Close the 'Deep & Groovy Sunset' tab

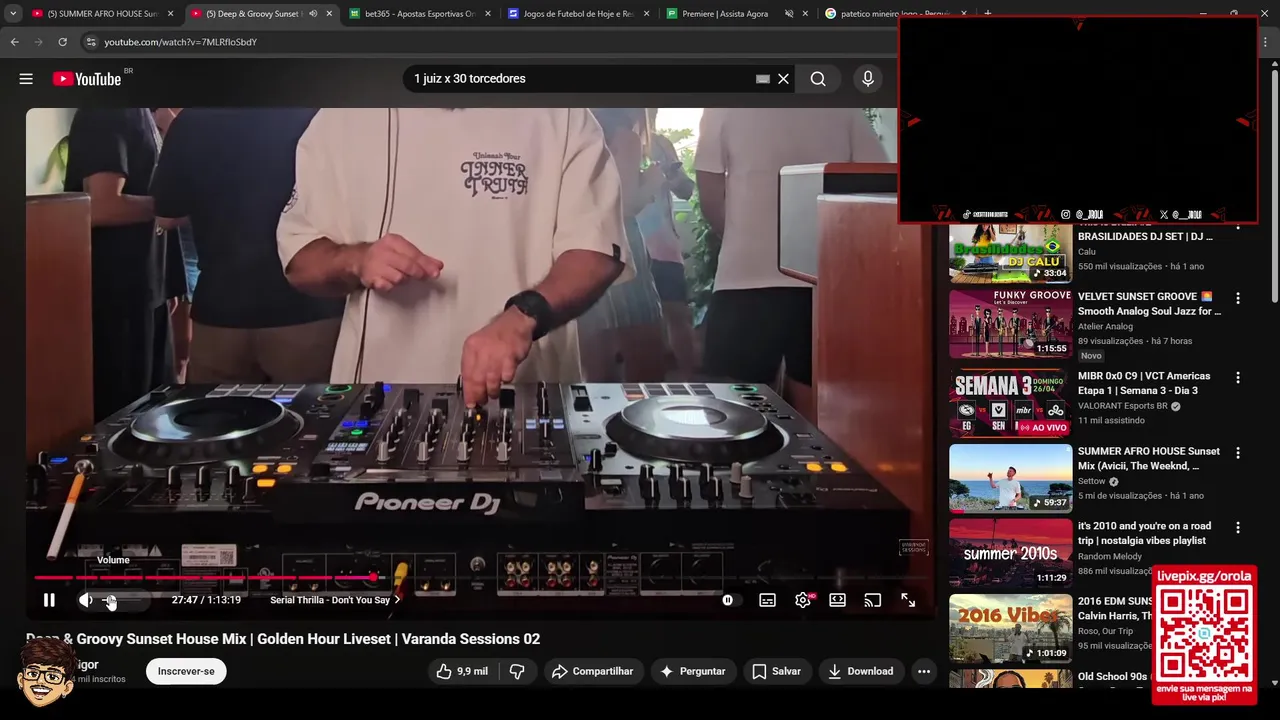pyautogui.click(x=329, y=14)
